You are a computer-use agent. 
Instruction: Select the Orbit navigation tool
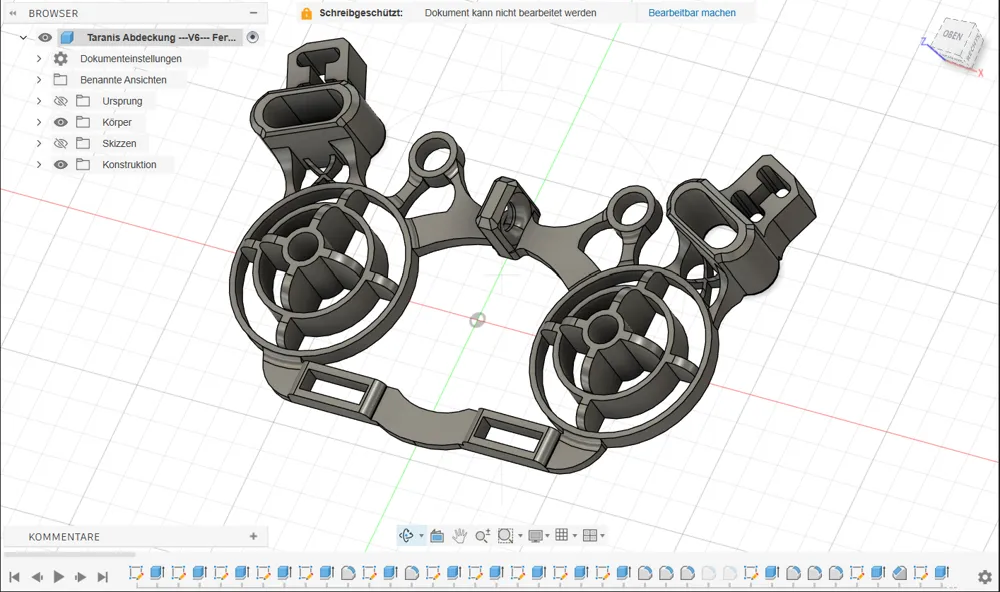coord(406,535)
